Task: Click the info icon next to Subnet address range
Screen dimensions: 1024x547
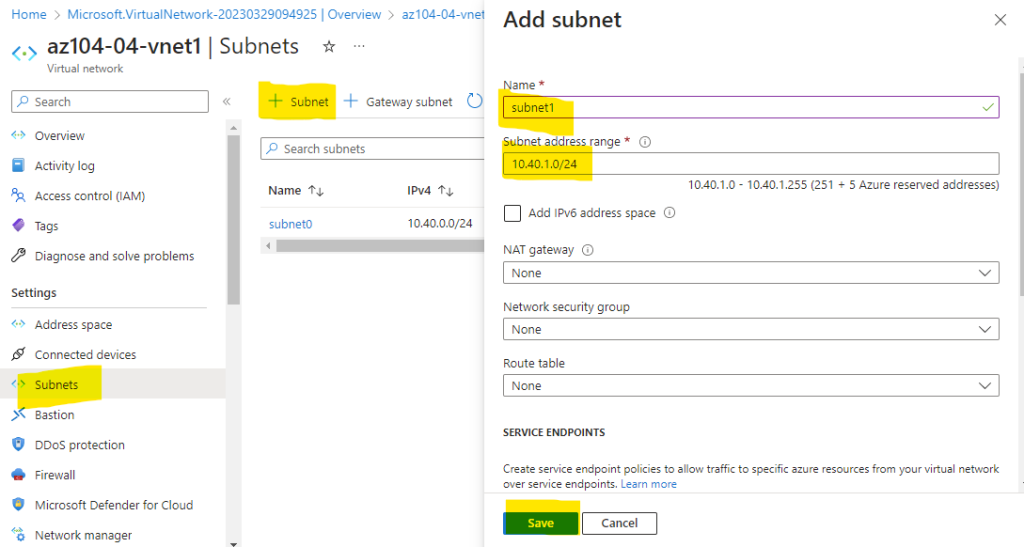Action: (645, 142)
